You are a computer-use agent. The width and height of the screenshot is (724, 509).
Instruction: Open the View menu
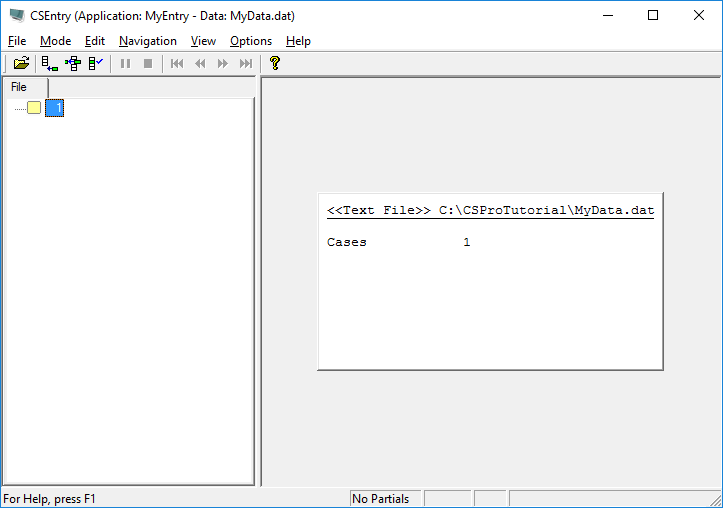203,41
